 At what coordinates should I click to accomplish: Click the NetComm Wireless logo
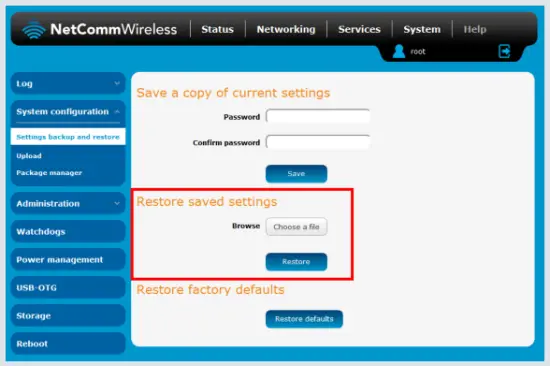click(100, 29)
